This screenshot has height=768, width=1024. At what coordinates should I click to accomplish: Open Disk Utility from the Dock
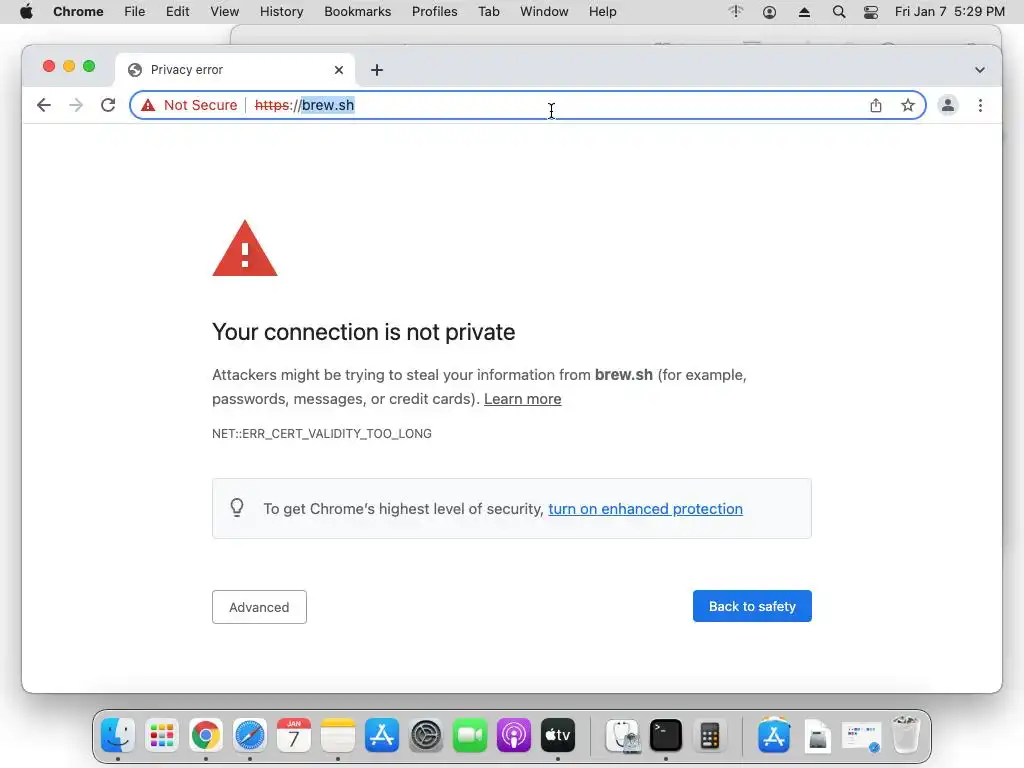pyautogui.click(x=622, y=735)
